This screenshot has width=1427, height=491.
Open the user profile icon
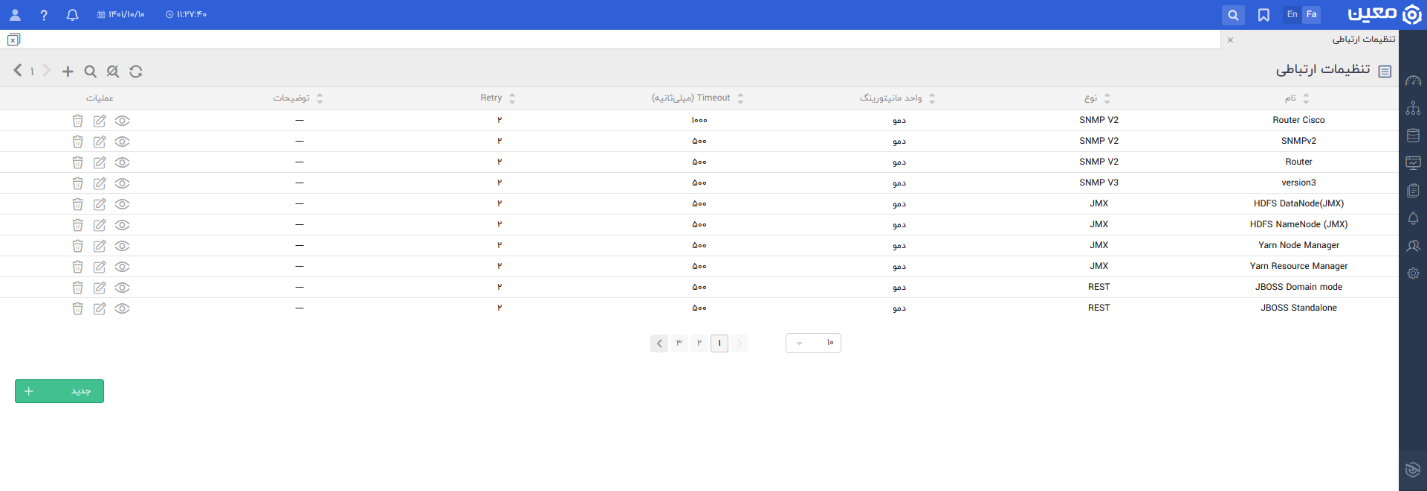coord(14,15)
